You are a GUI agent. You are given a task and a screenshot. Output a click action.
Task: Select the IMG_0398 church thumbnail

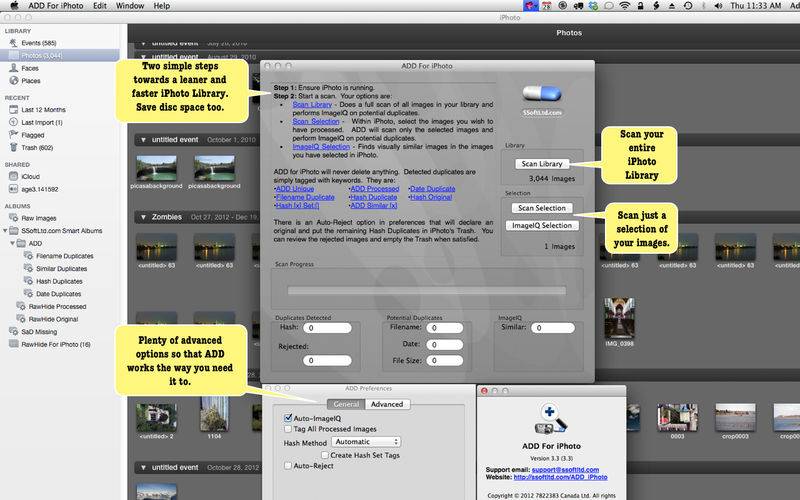(x=619, y=318)
